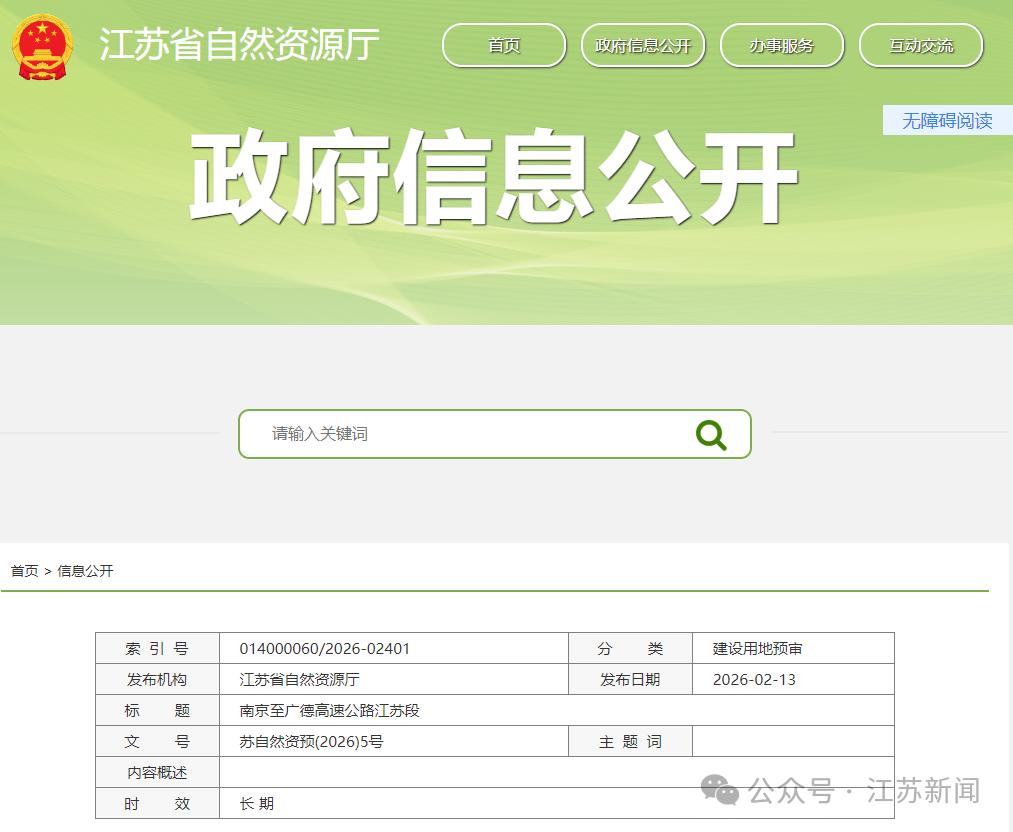Open the 互动交流 navigation tab
Image resolution: width=1013 pixels, height=832 pixels.
tap(921, 45)
